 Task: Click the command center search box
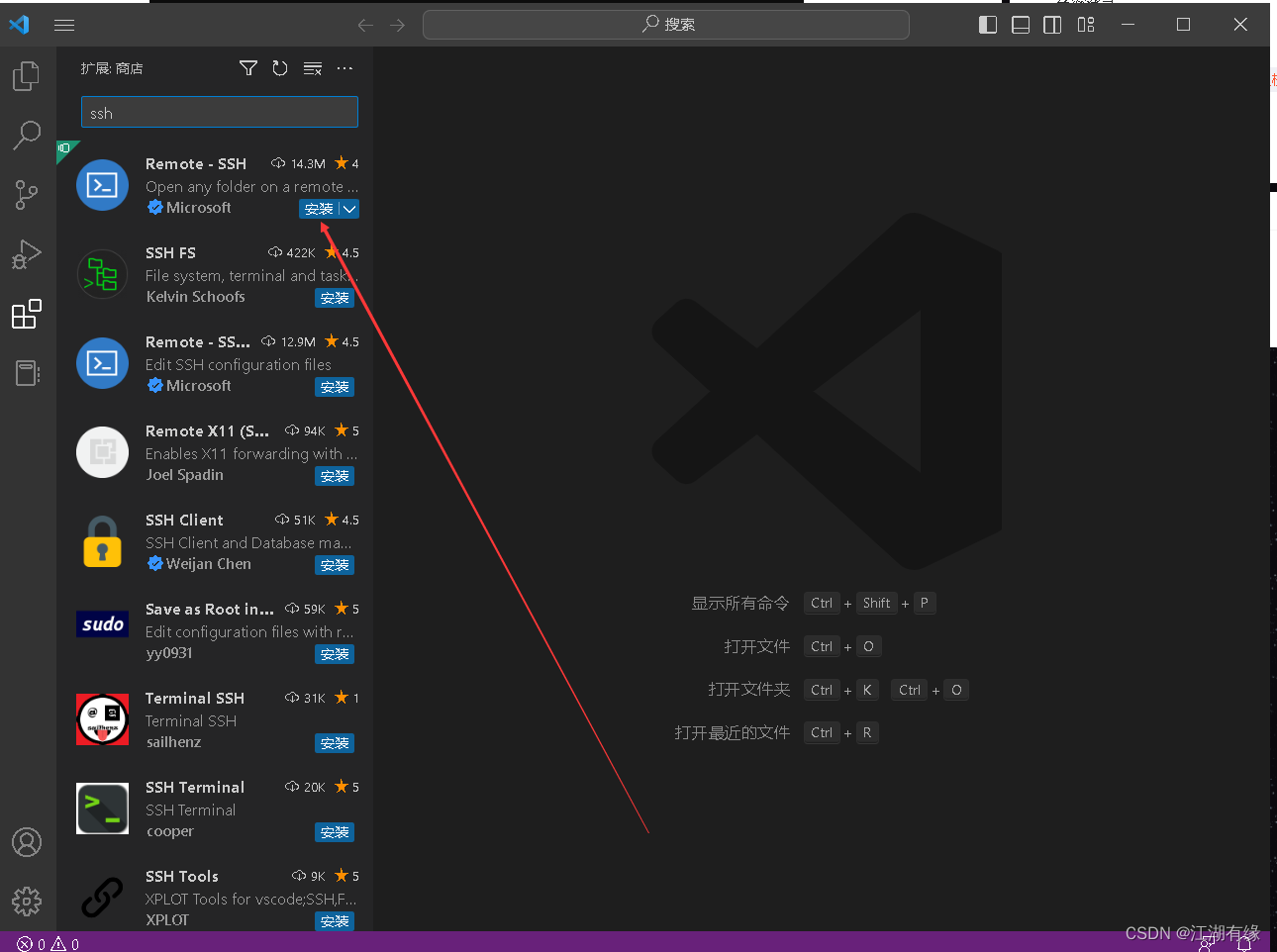[x=666, y=25]
